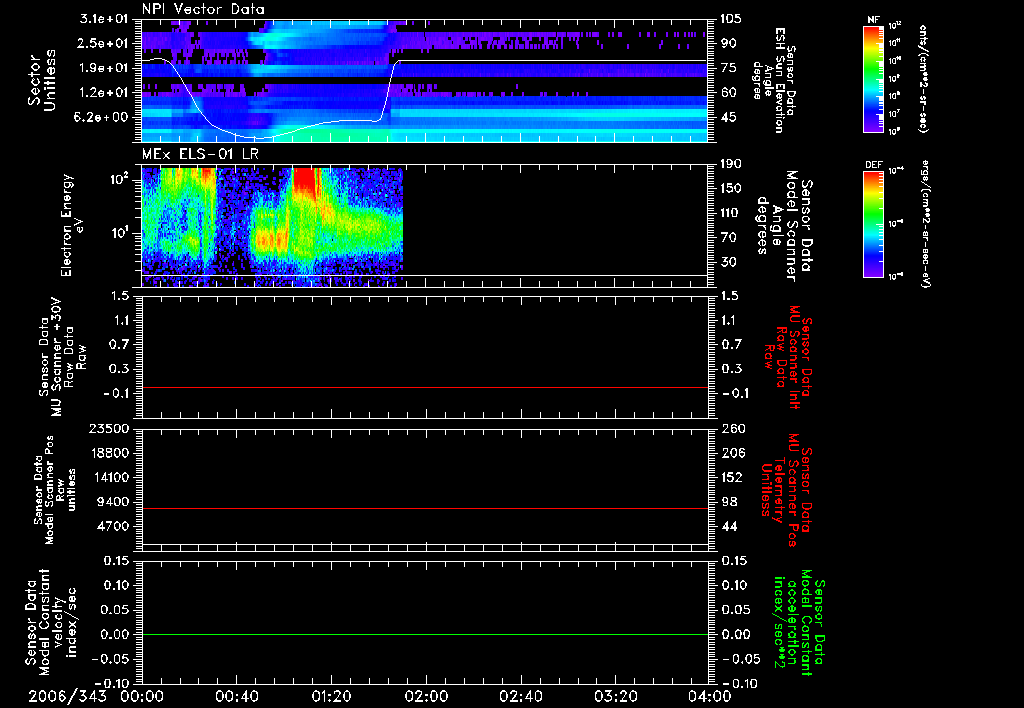Click the "MU Scanner +30V Raw Data" axis label
This screenshot has height=708, width=1024.
(62, 357)
